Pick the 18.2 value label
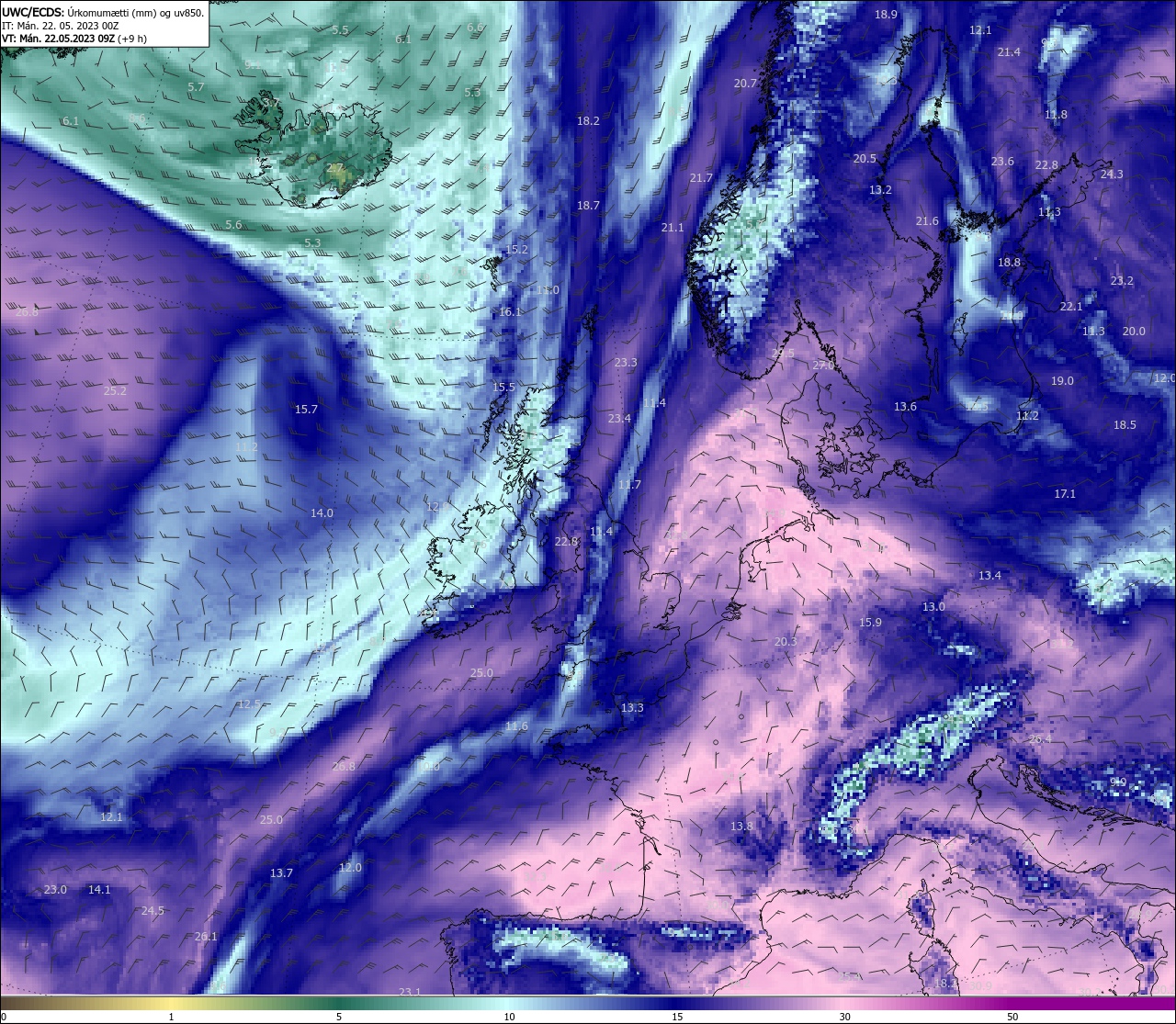 pyautogui.click(x=588, y=121)
